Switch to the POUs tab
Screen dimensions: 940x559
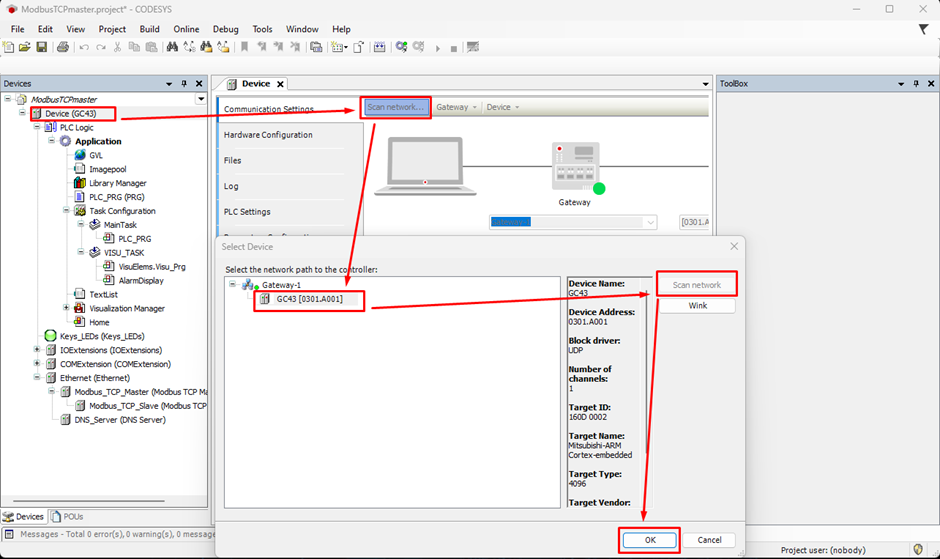click(x=67, y=516)
